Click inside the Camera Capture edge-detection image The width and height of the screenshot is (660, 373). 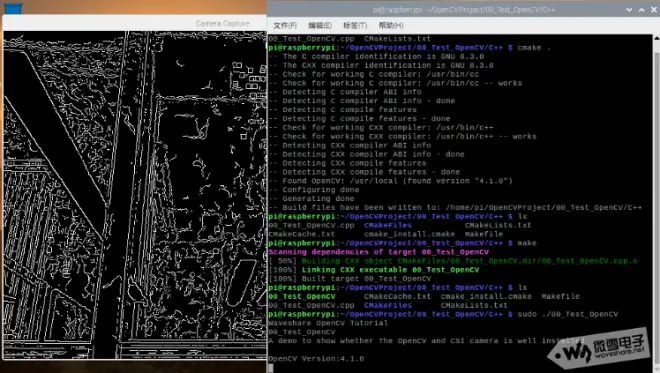135,195
